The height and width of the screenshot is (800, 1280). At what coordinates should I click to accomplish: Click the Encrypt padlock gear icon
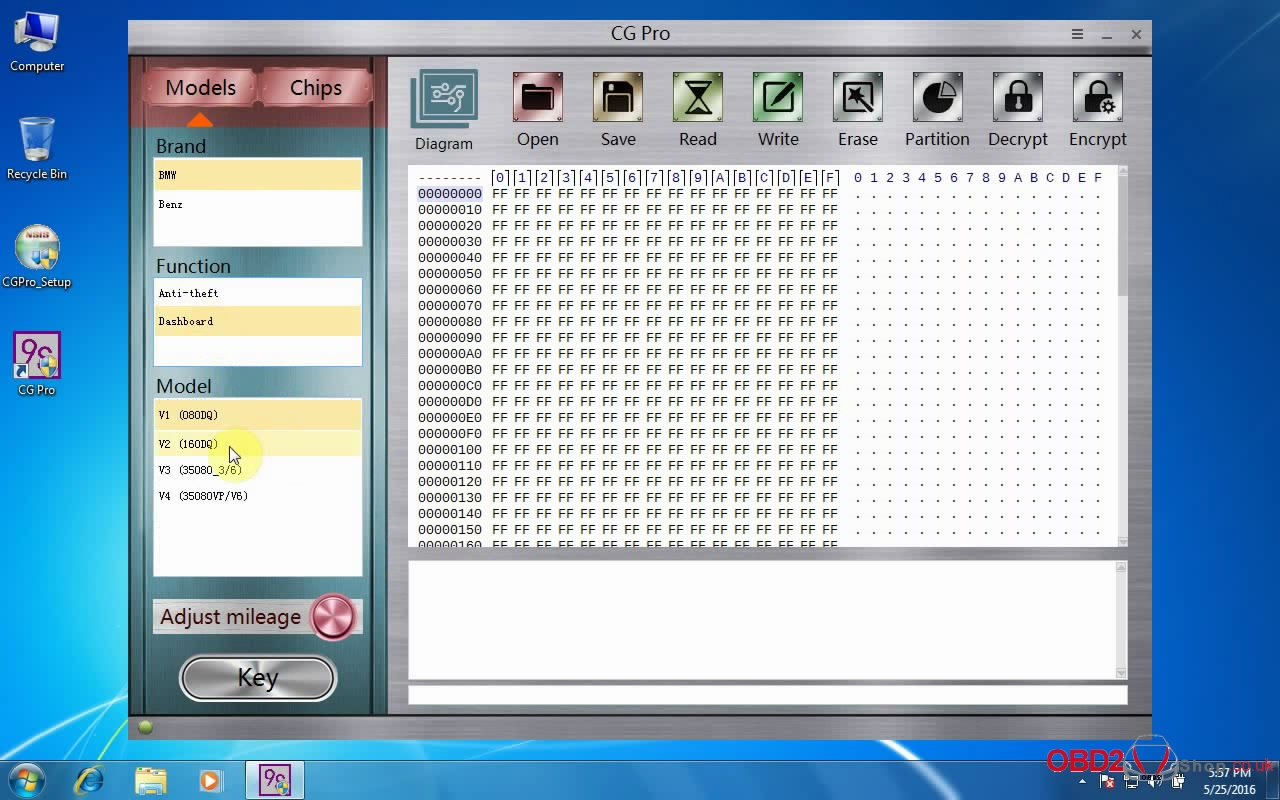tap(1097, 98)
